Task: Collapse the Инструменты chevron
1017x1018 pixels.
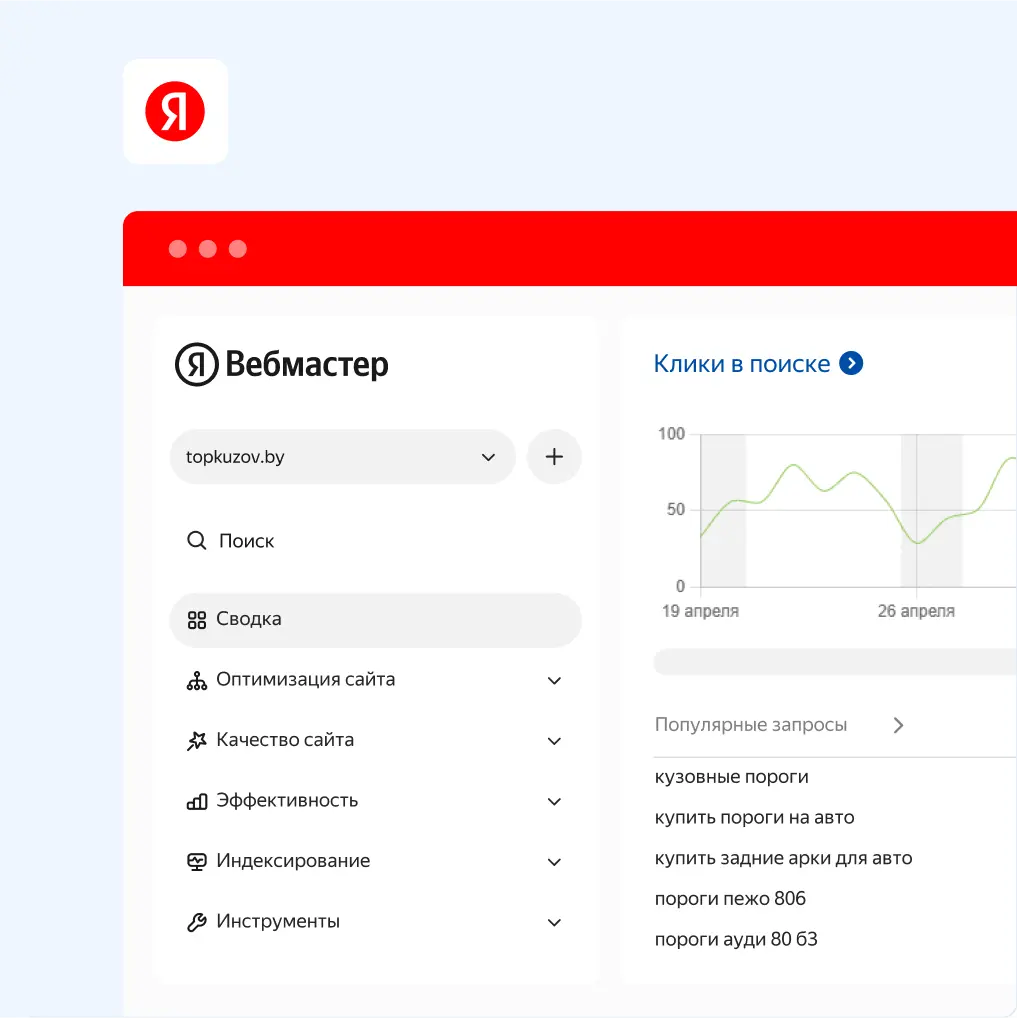Action: (x=554, y=921)
